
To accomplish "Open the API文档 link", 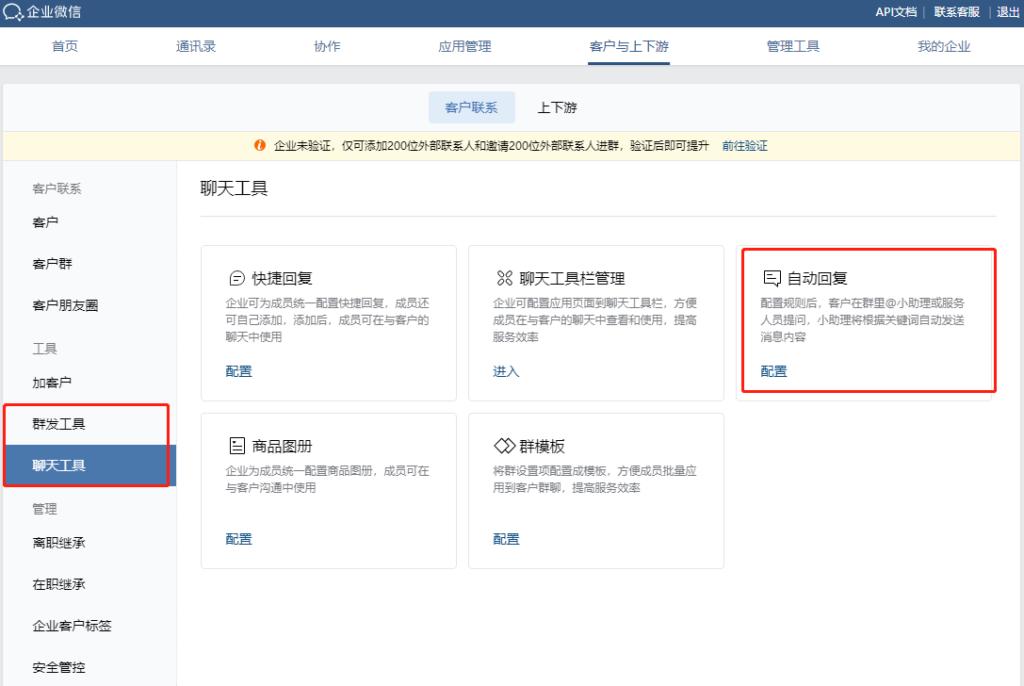I will (894, 13).
